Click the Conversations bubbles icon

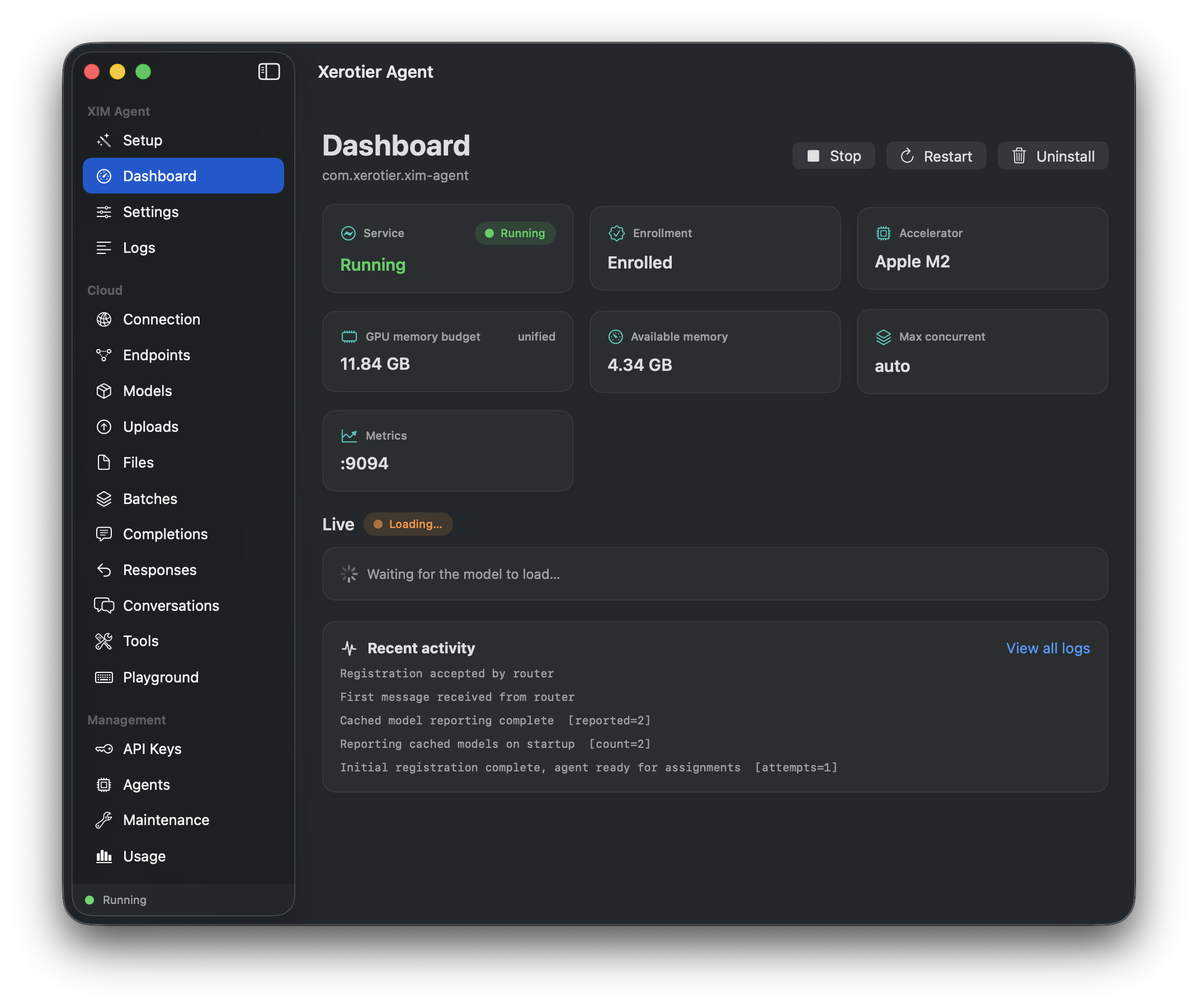(x=103, y=605)
